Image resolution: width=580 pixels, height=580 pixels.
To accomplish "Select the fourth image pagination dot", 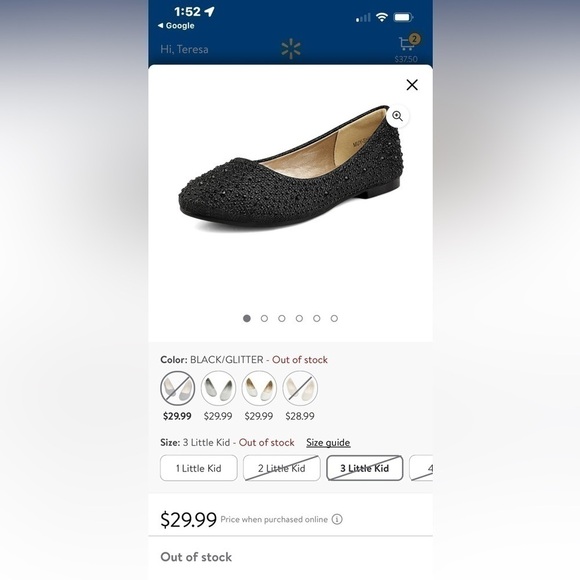I will pyautogui.click(x=299, y=318).
